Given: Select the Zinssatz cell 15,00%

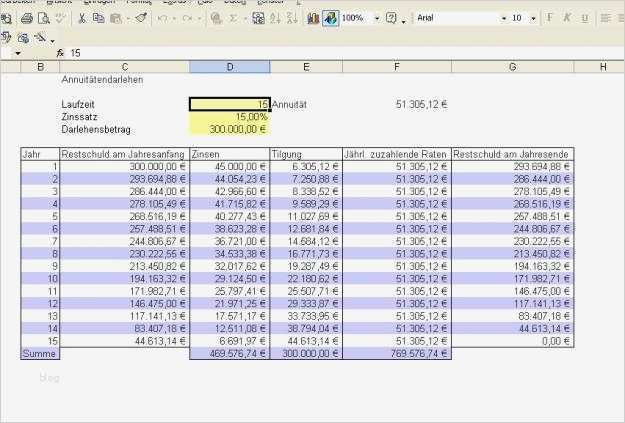Looking at the screenshot, I should point(230,117).
